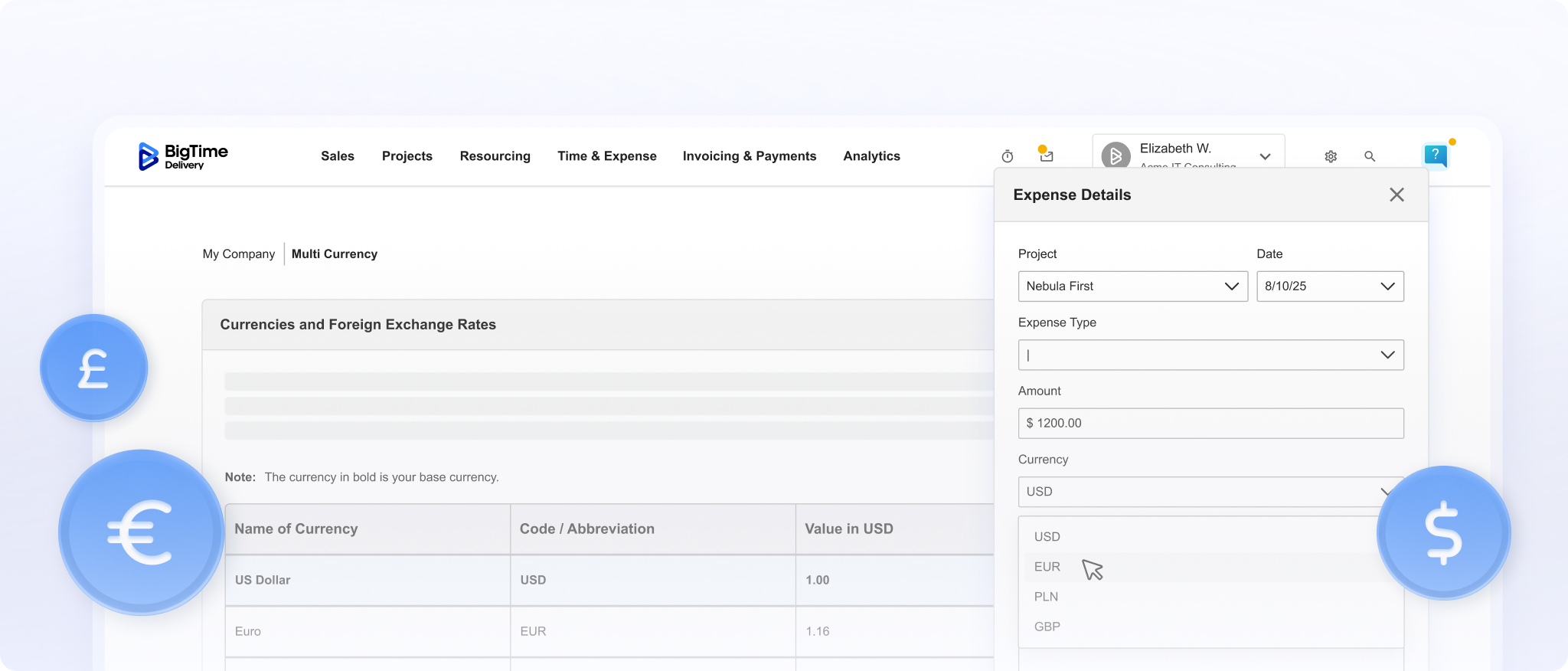Open the Analytics menu
Viewport: 1568px width, 671px height.
click(x=871, y=156)
